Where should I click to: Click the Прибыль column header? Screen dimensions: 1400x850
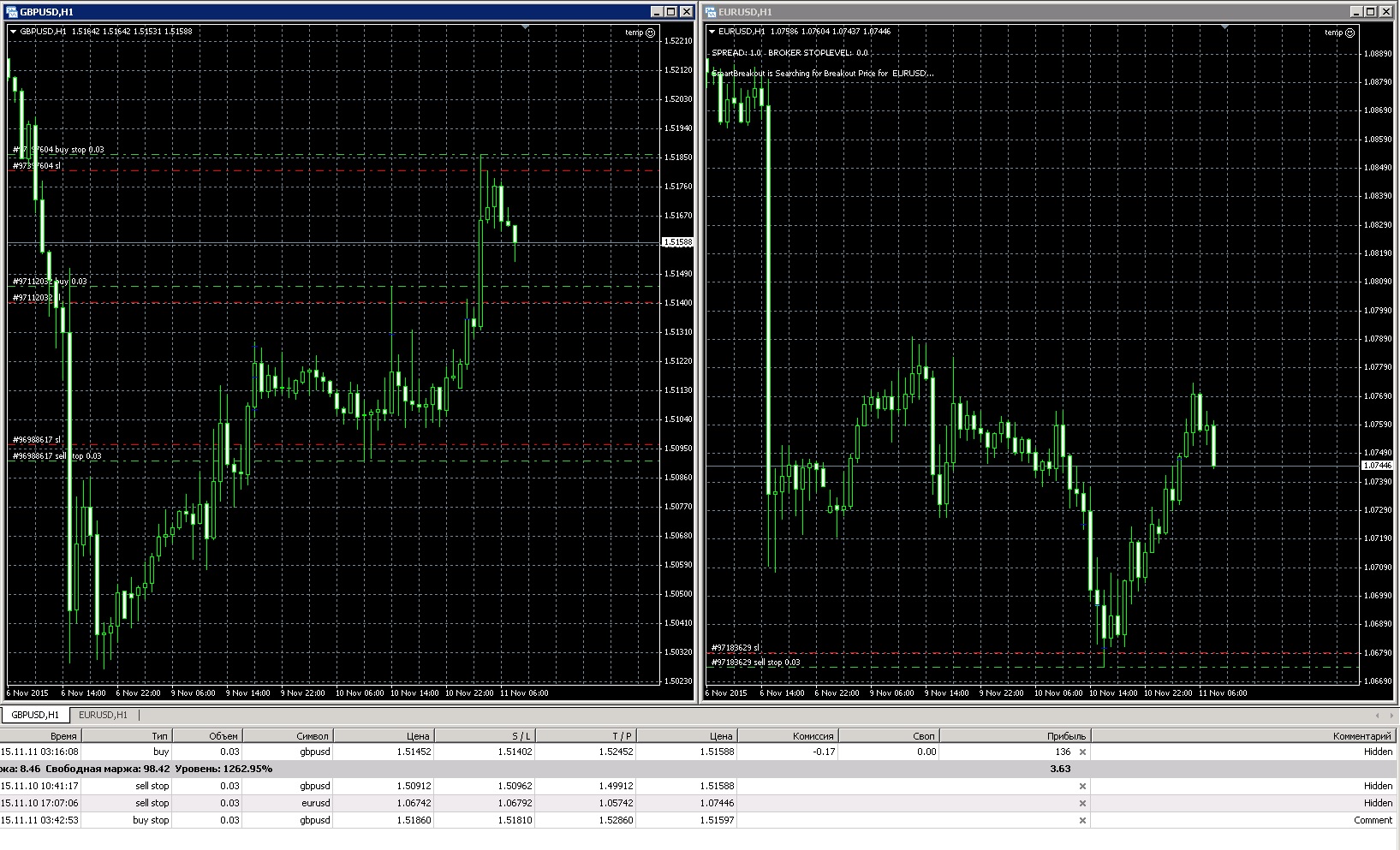[1016, 735]
